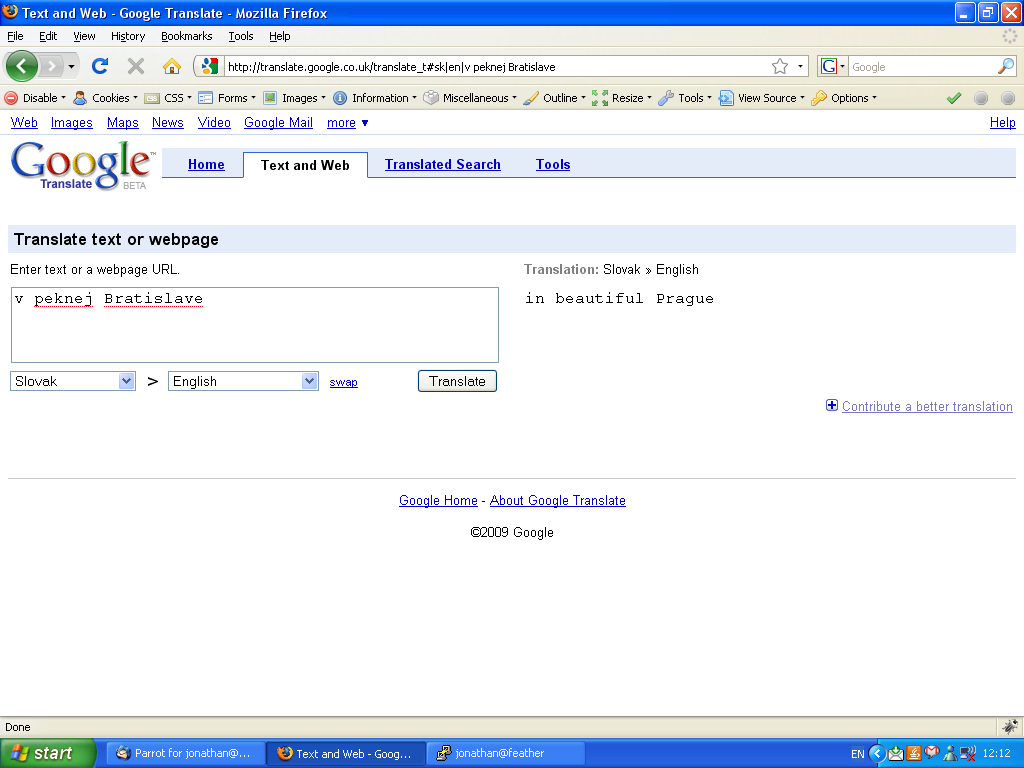Click the Google favicon in the address bar
This screenshot has height=768, width=1024.
coord(209,66)
